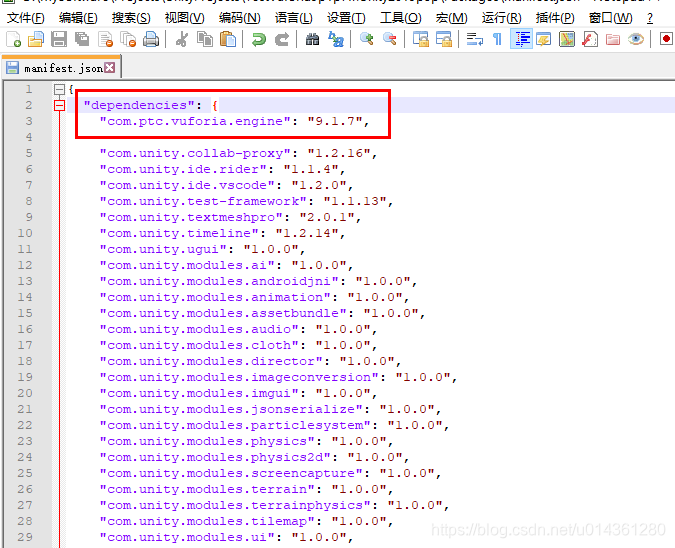Open Folder as Workspace icon

[x=613, y=40]
